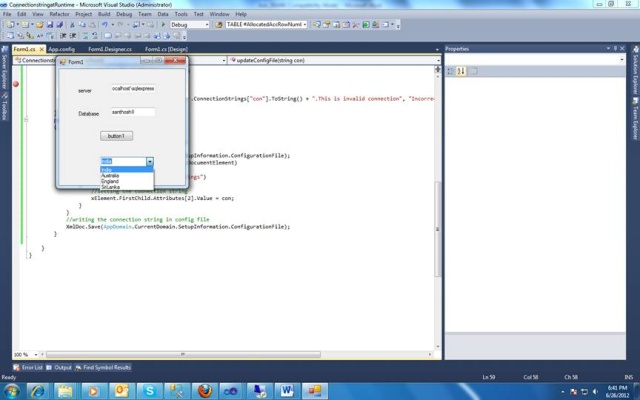Screen dimensions: 640x400
Task: Open the Properties panel window position menu arrow
Action: tap(608, 48)
